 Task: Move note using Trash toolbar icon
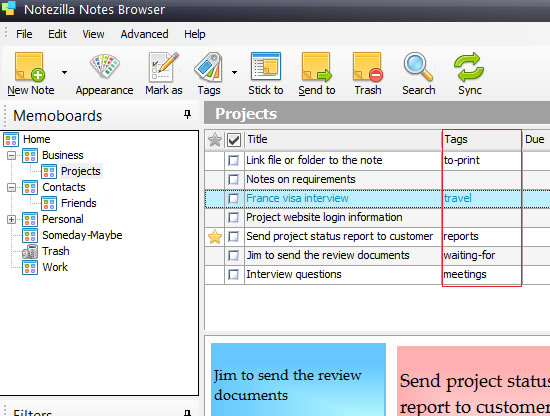(368, 67)
